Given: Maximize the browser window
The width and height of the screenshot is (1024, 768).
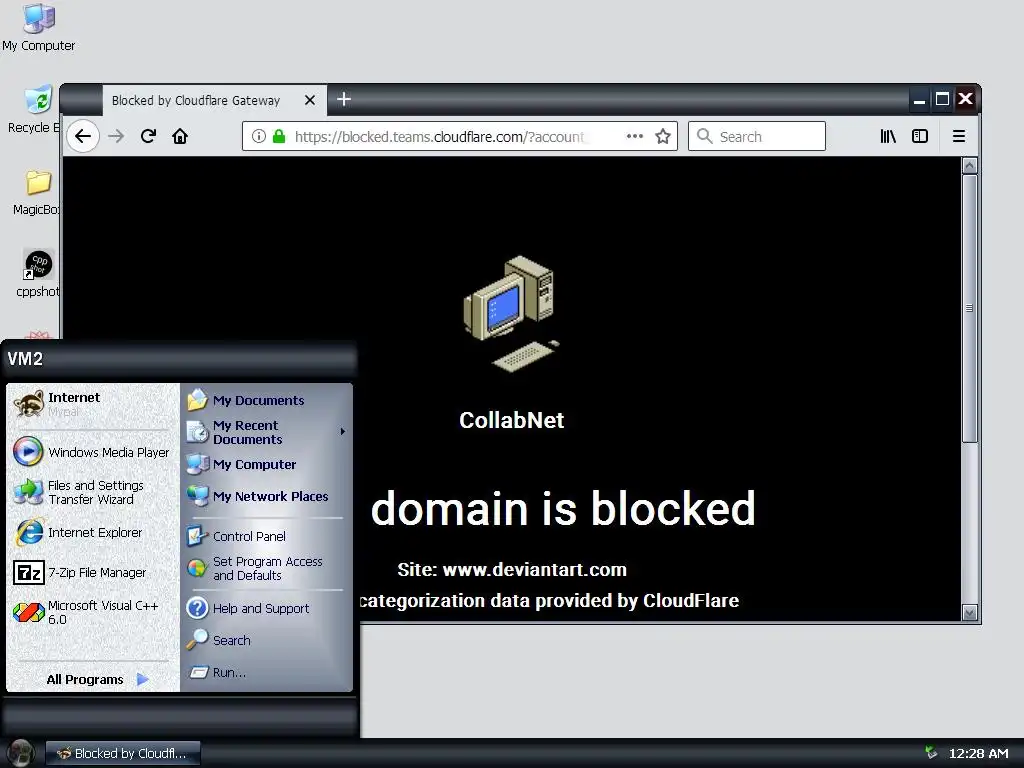Looking at the screenshot, I should pyautogui.click(x=942, y=99).
